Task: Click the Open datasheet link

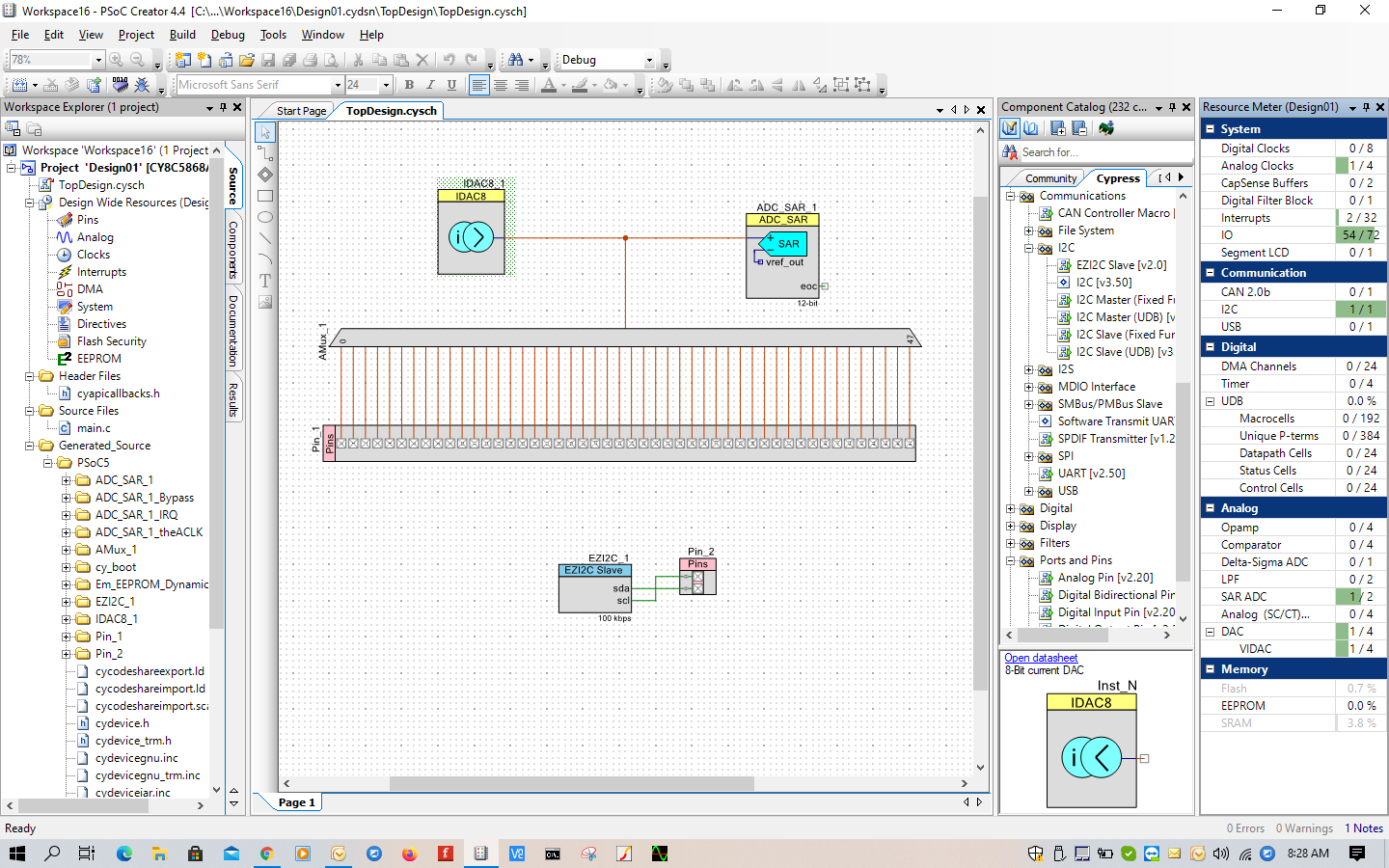Action: pos(1041,658)
